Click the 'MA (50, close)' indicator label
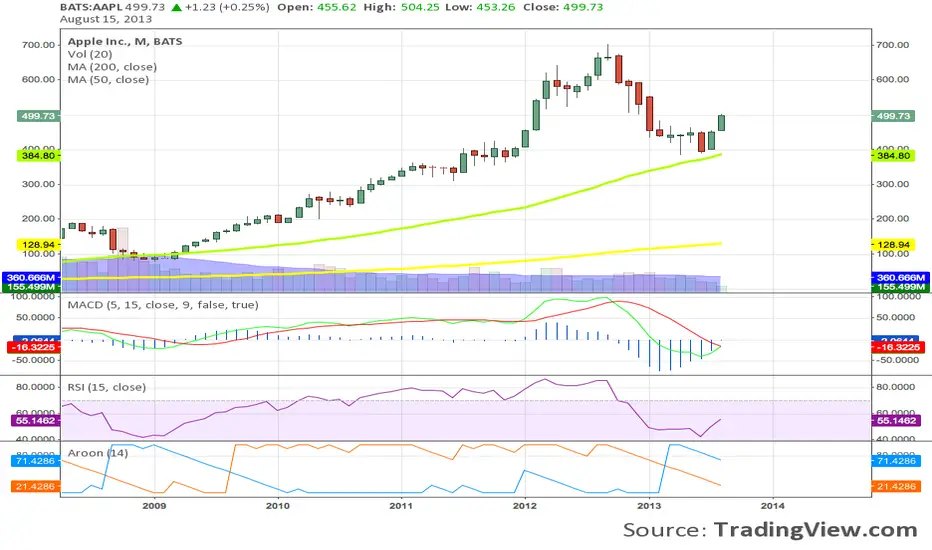 click(108, 80)
